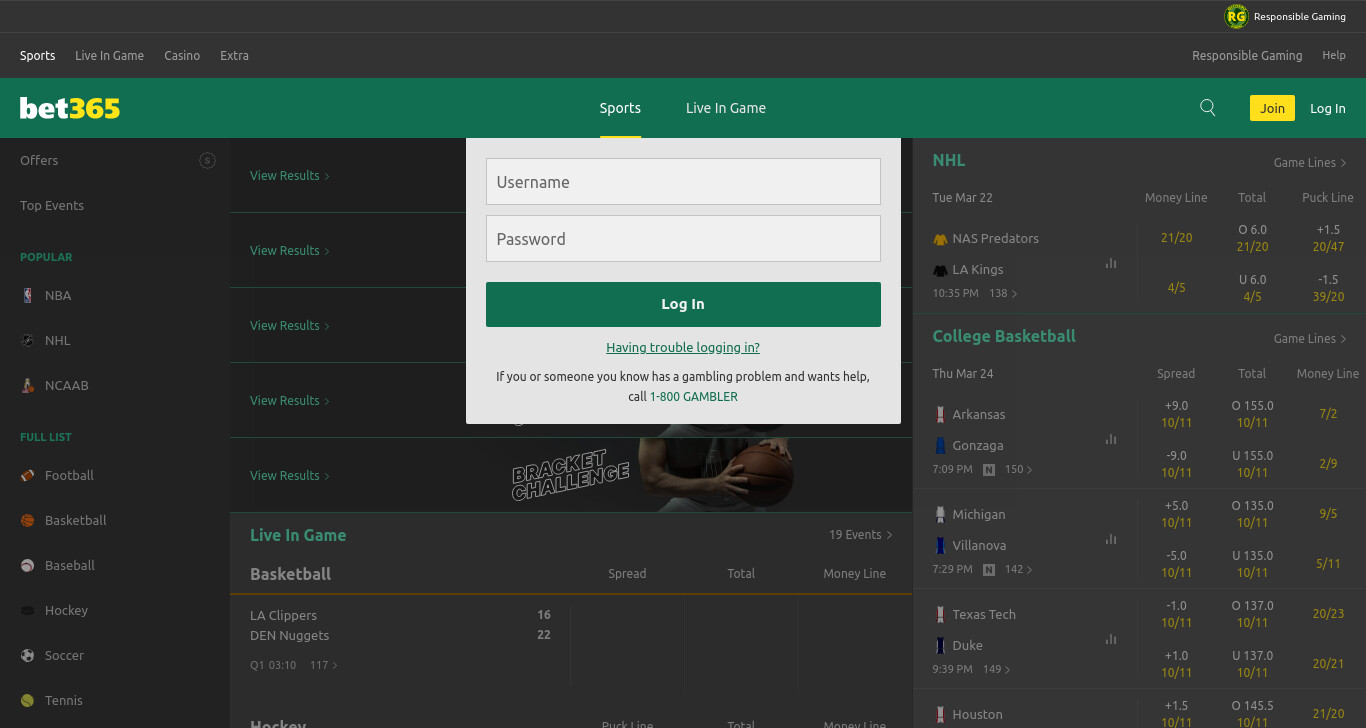
Task: Bet LA Kings money line 4/5
Action: pos(1177,288)
